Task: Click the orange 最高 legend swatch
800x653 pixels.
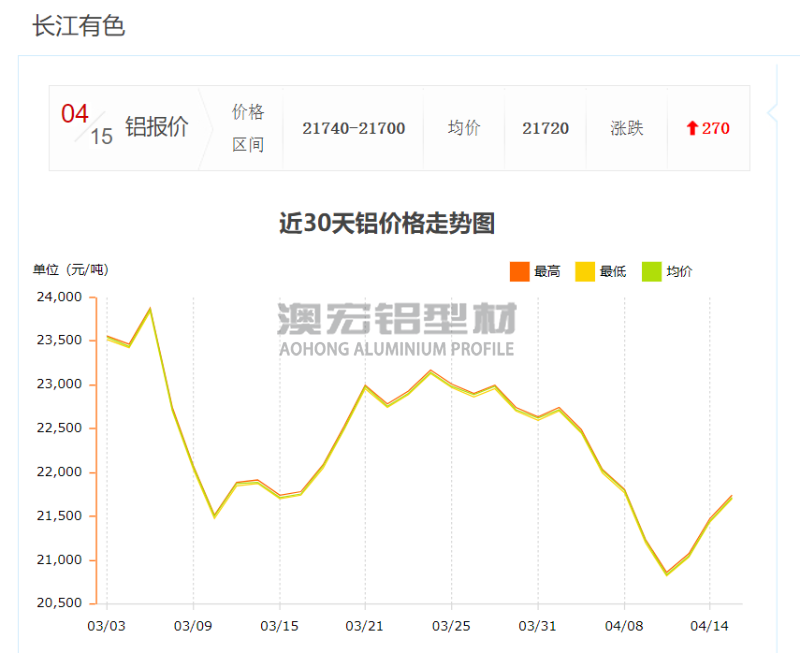Action: click(519, 271)
